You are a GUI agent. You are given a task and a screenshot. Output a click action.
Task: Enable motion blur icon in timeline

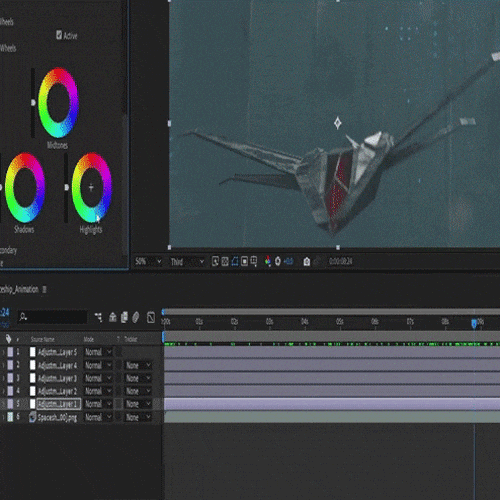[x=135, y=317]
